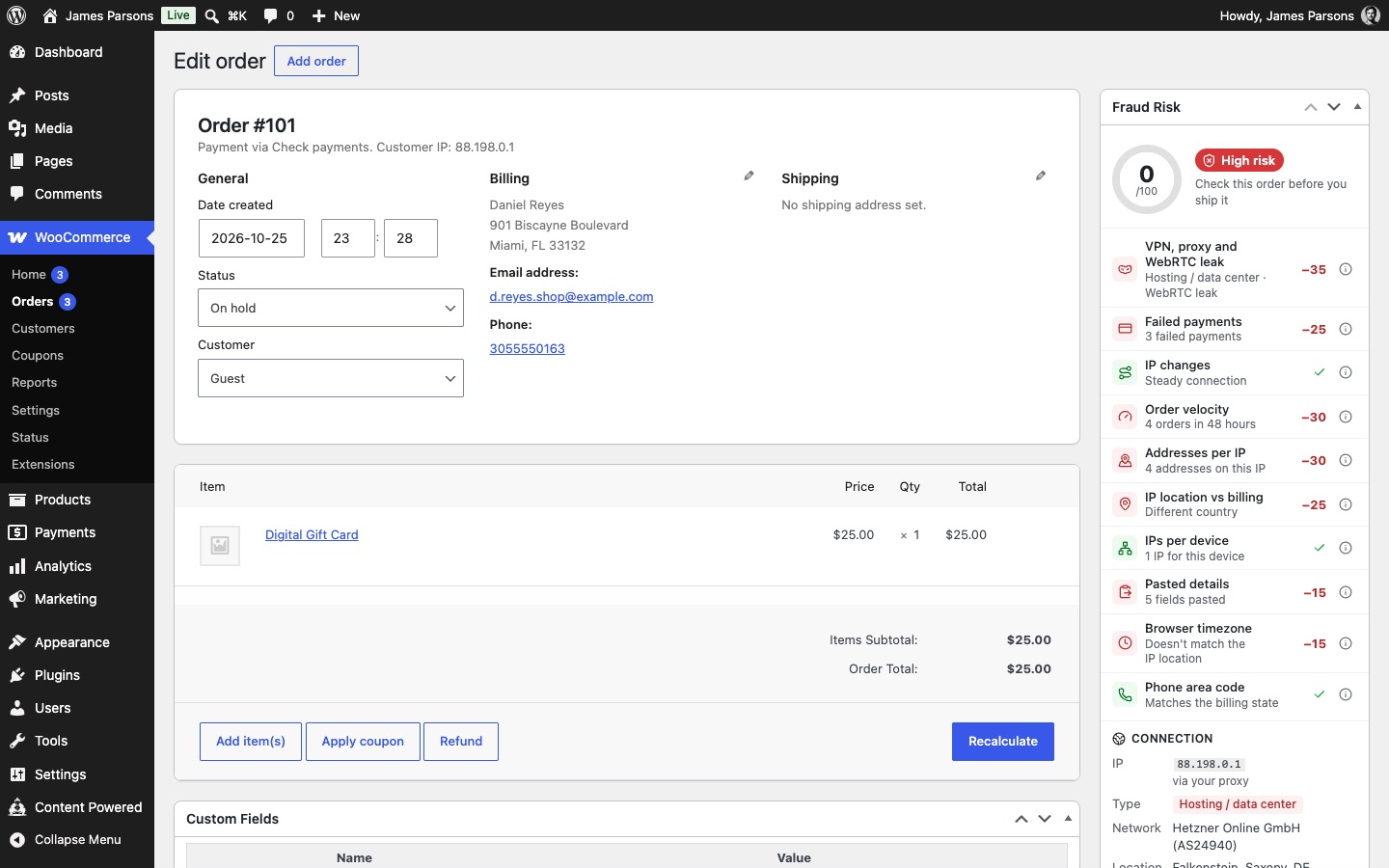Open the Customer dropdown showing Guest
1389x868 pixels.
(x=331, y=378)
